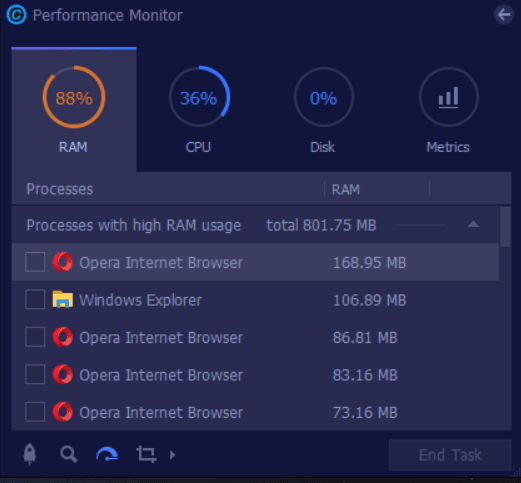
Task: Check the Windows Explorer checkbox
Action: (35, 299)
